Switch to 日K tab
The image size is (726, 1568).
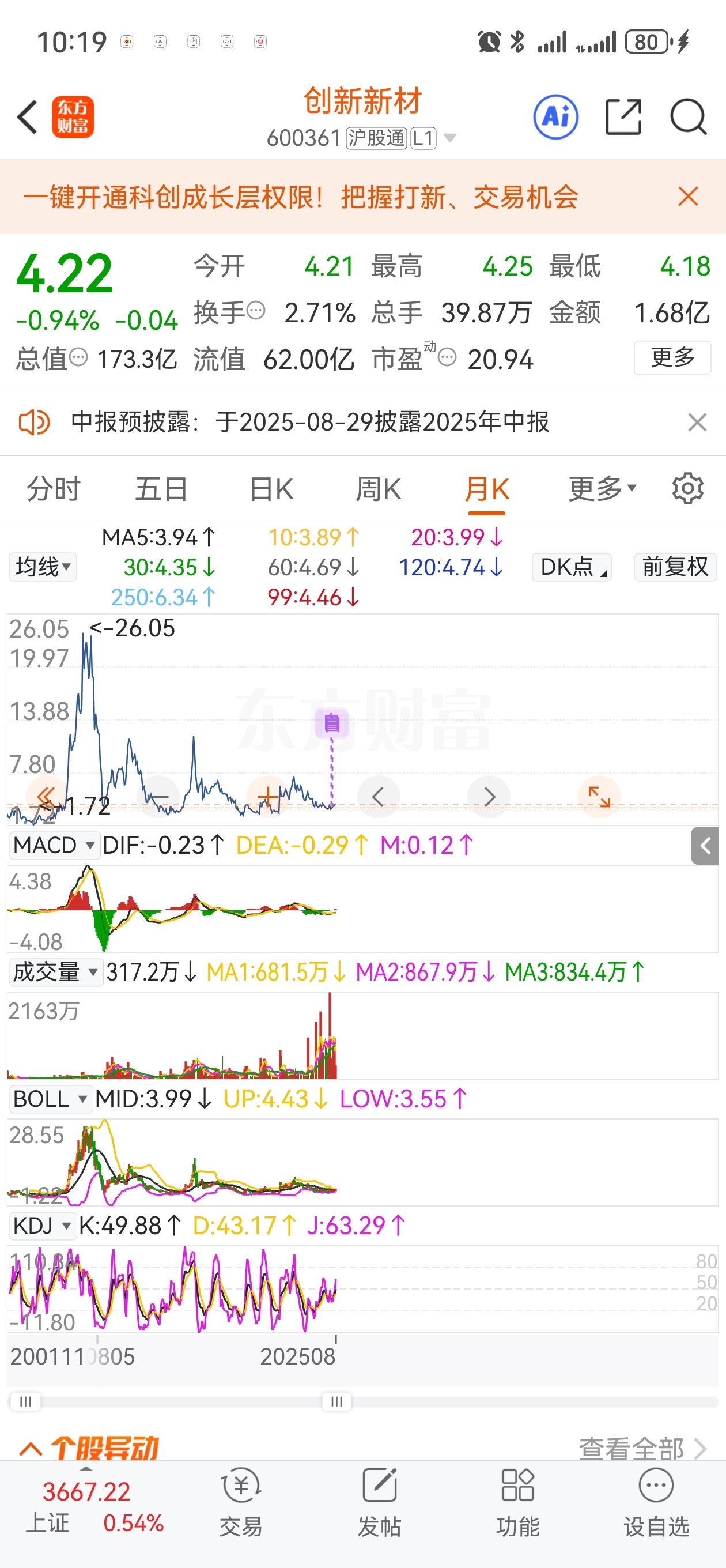click(271, 489)
